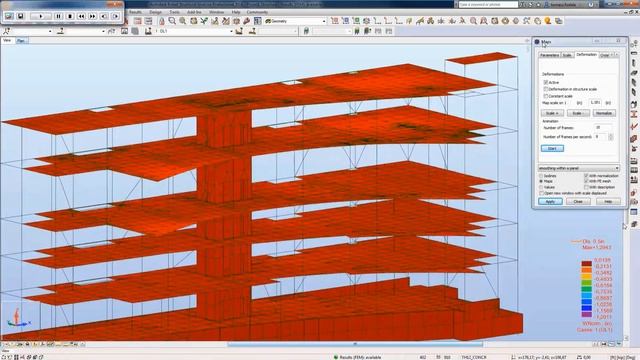The image size is (640, 360).
Task: Click the Results (FEM) available status indicator
Action: (358, 357)
